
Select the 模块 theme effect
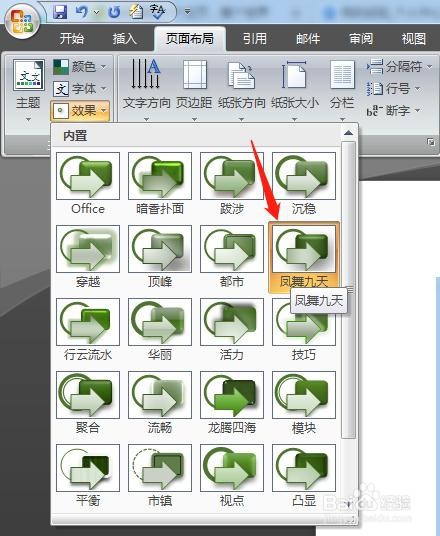[304, 403]
